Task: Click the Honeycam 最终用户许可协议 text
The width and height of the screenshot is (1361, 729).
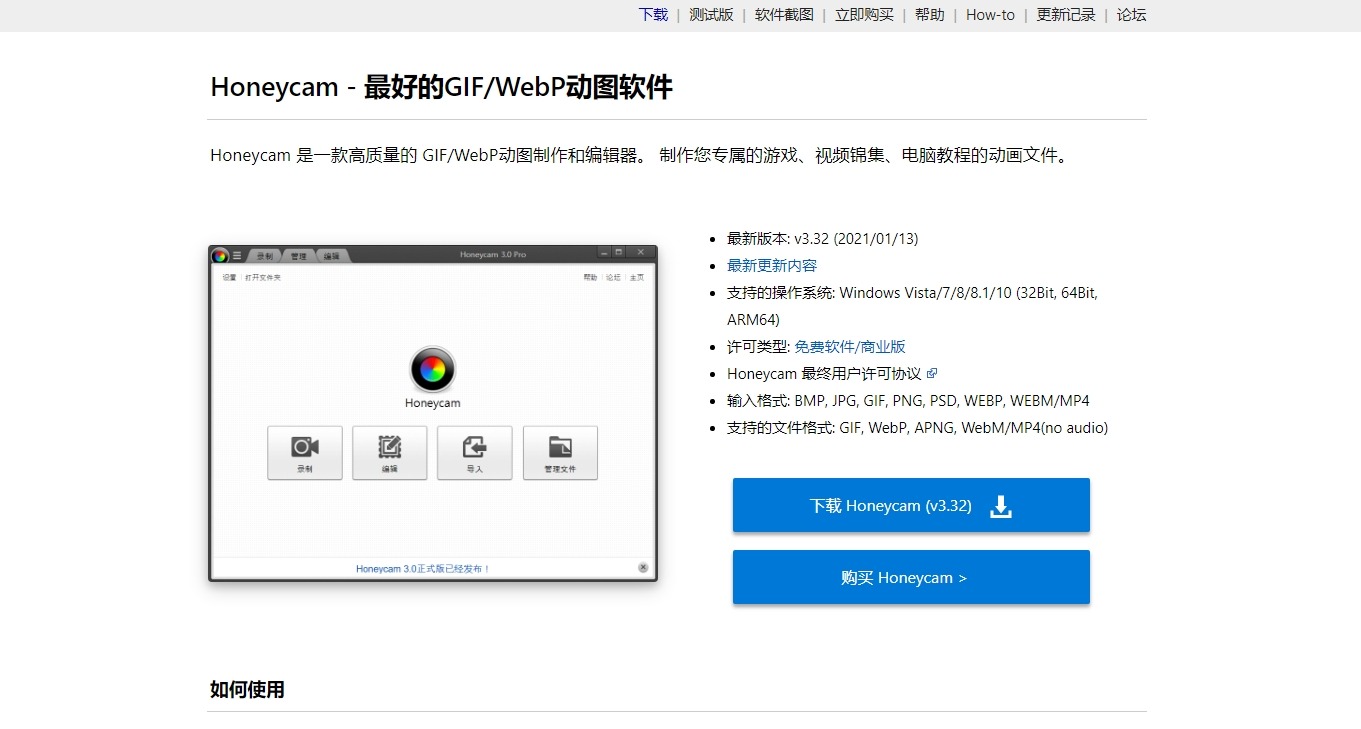Action: coord(824,373)
